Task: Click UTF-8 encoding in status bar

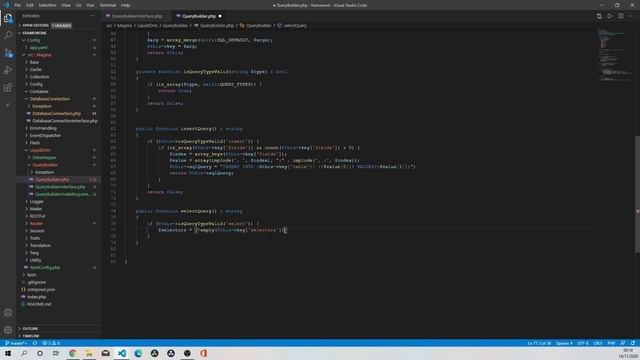Action: [x=583, y=343]
